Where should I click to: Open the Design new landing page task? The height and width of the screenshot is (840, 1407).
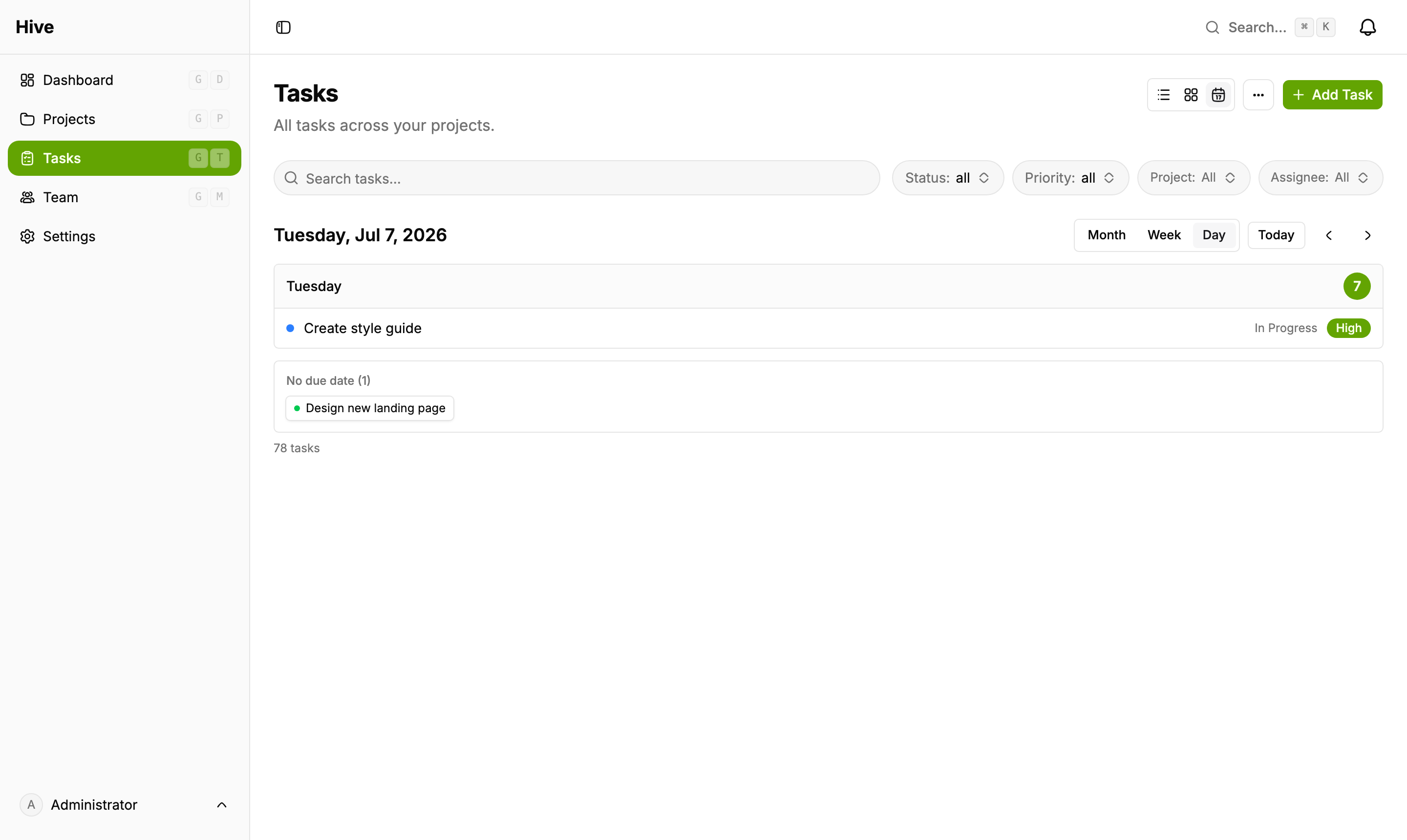[x=369, y=408]
